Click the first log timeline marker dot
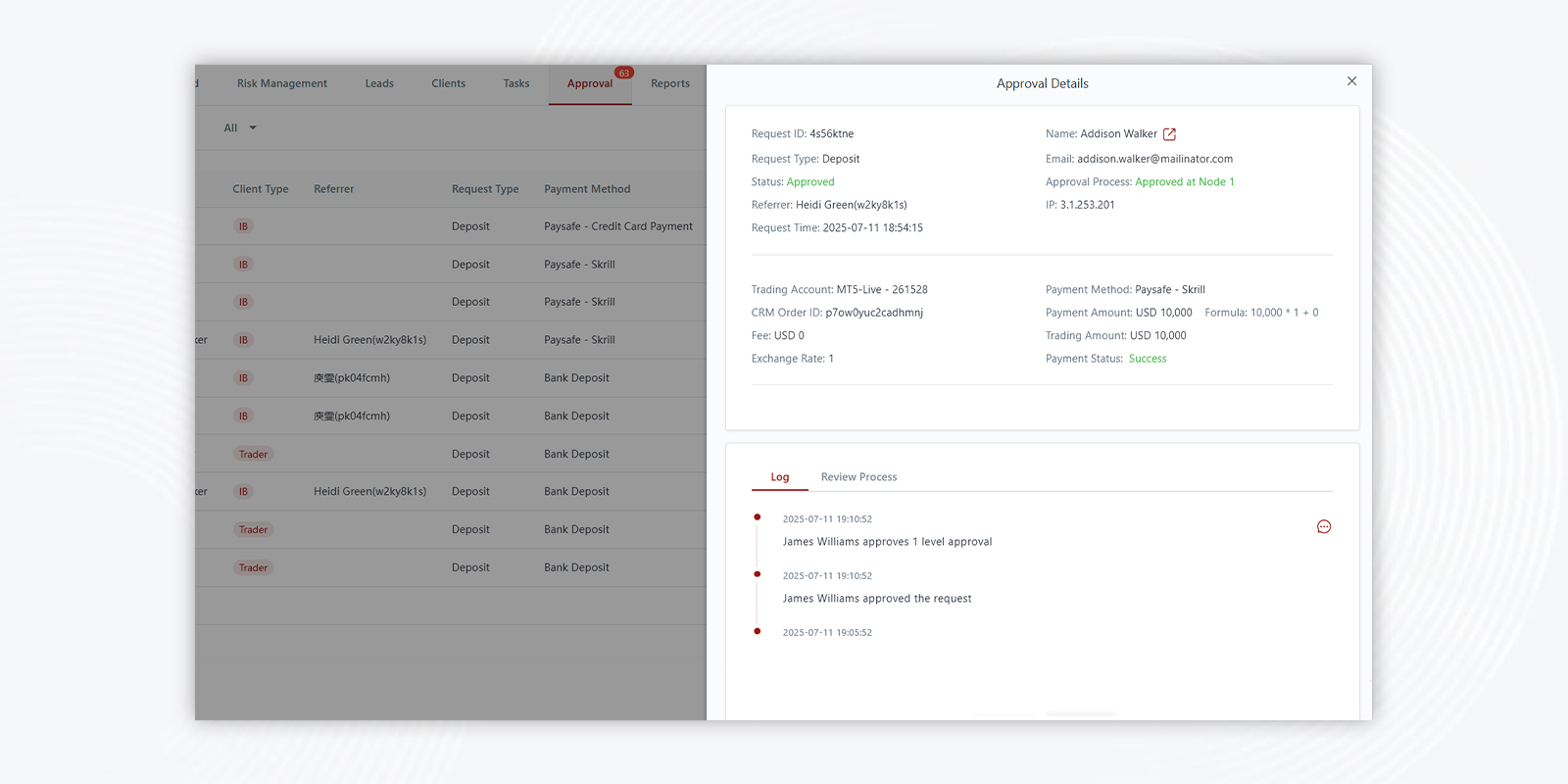 click(x=757, y=517)
